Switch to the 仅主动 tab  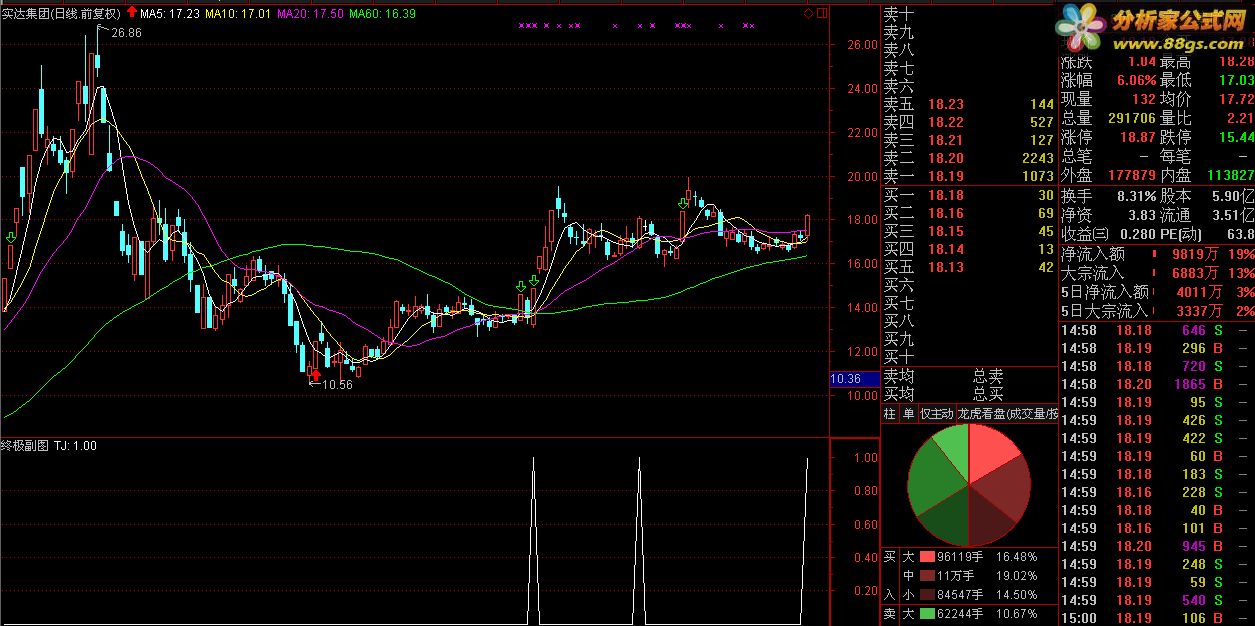936,413
